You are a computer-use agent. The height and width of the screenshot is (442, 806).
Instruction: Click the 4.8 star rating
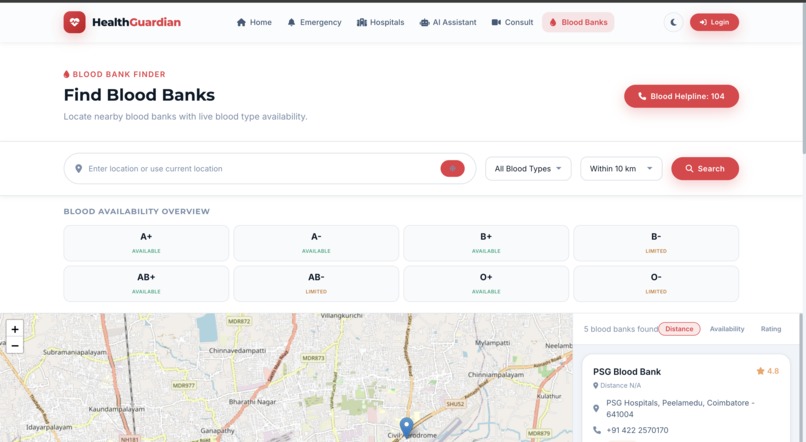coord(767,371)
